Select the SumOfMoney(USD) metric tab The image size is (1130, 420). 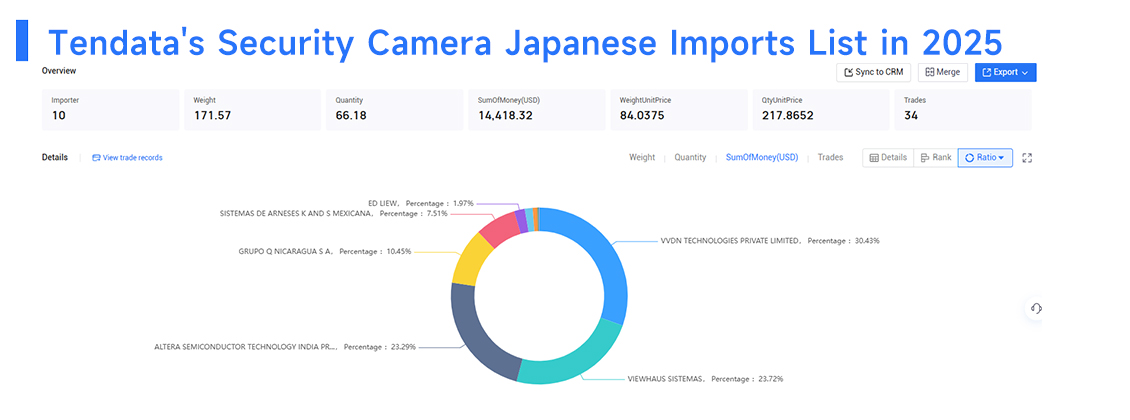pyautogui.click(x=762, y=157)
